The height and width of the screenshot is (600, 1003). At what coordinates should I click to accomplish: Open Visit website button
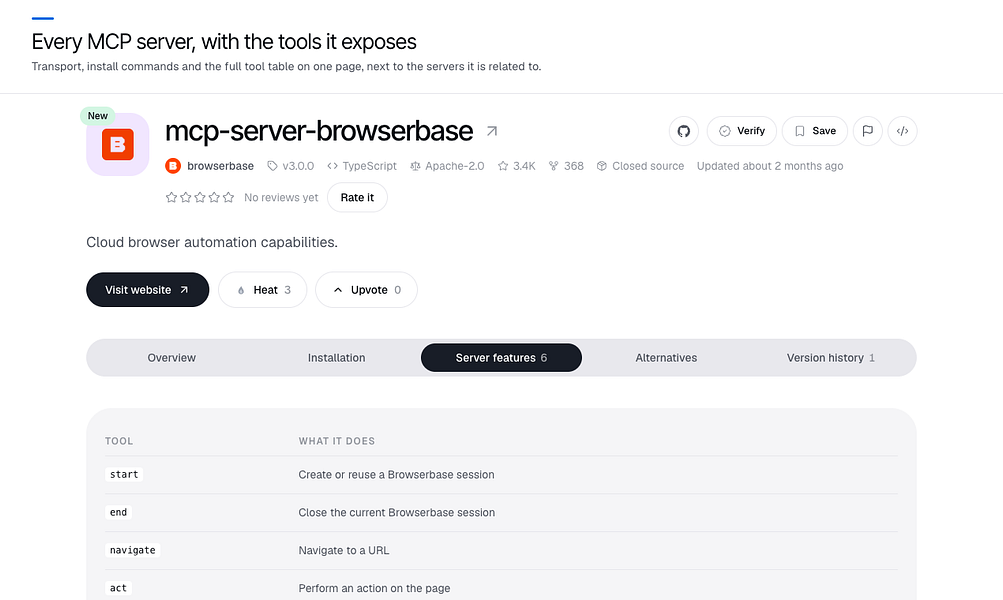[148, 290]
